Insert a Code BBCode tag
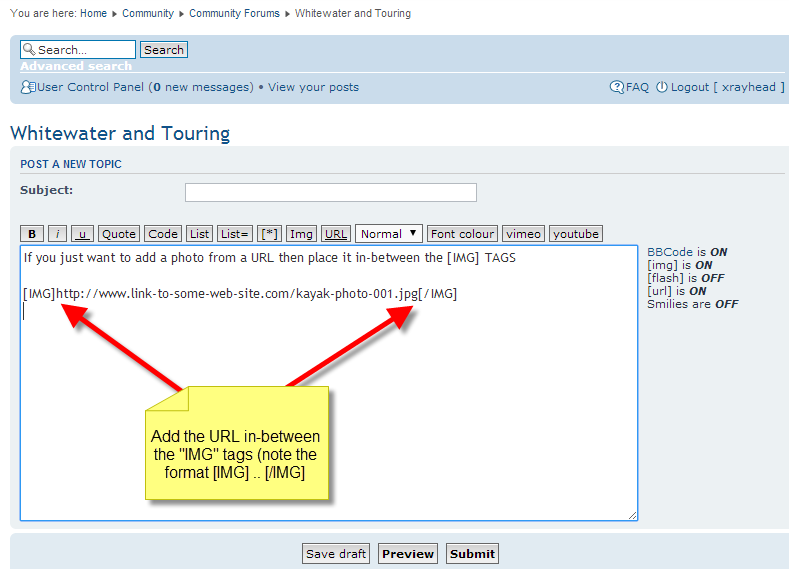The width and height of the screenshot is (789, 569). (163, 234)
